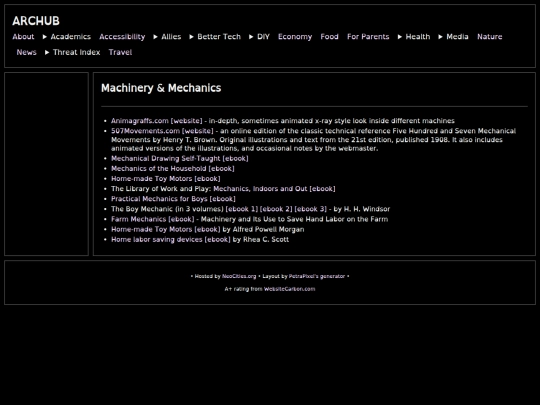Expand the Media menu
The width and height of the screenshot is (540, 405).
coord(453,37)
